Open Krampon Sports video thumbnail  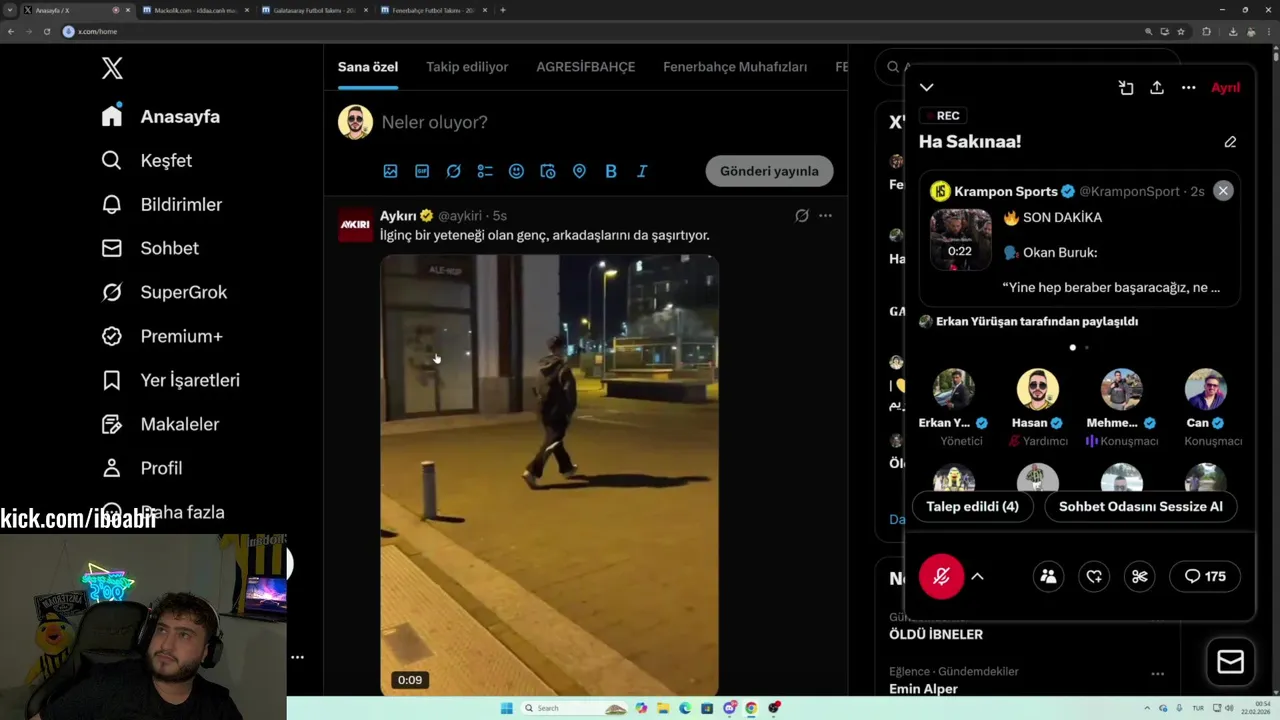point(960,239)
